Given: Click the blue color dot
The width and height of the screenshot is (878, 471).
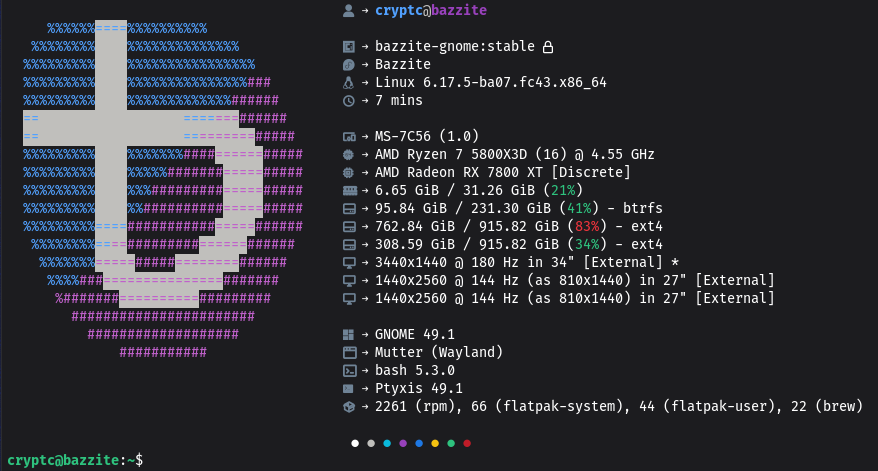Looking at the screenshot, I should click(419, 443).
